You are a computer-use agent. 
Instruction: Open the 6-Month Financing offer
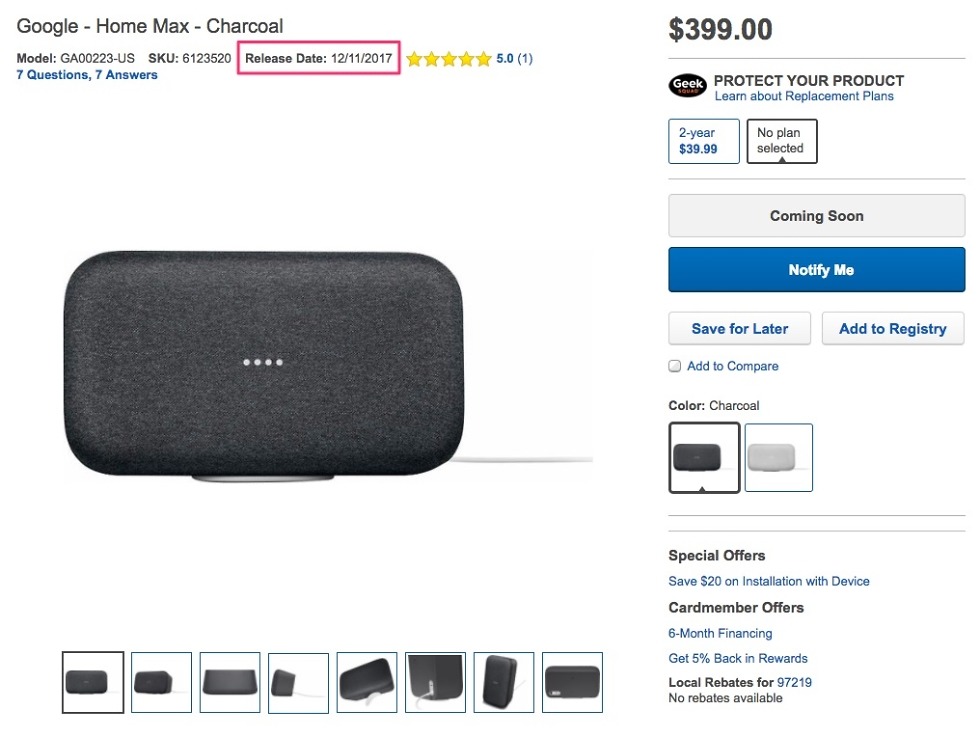pos(720,633)
